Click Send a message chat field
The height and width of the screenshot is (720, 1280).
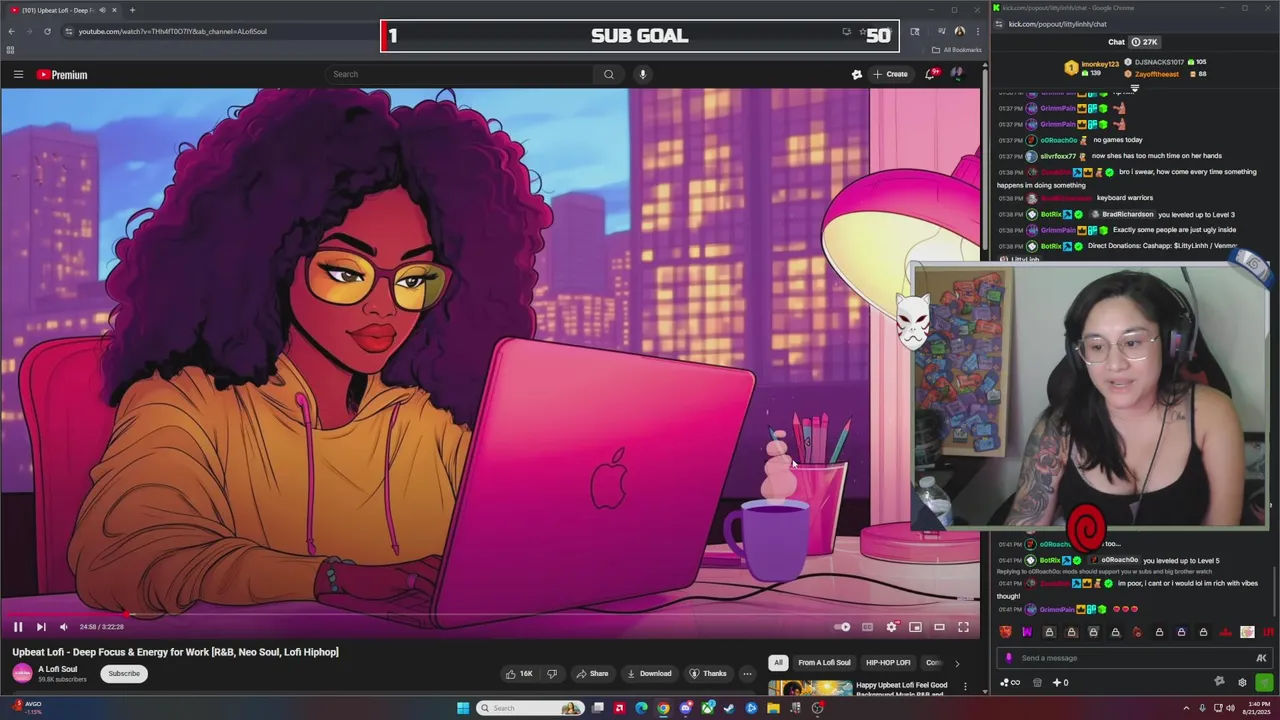point(1134,658)
